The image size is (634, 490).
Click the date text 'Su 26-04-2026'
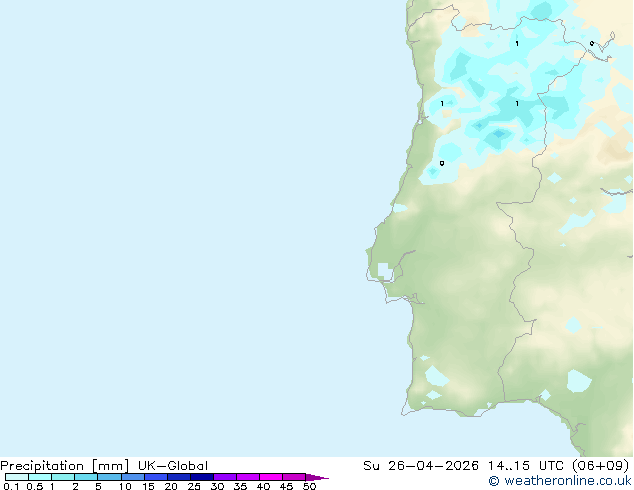coord(421,466)
